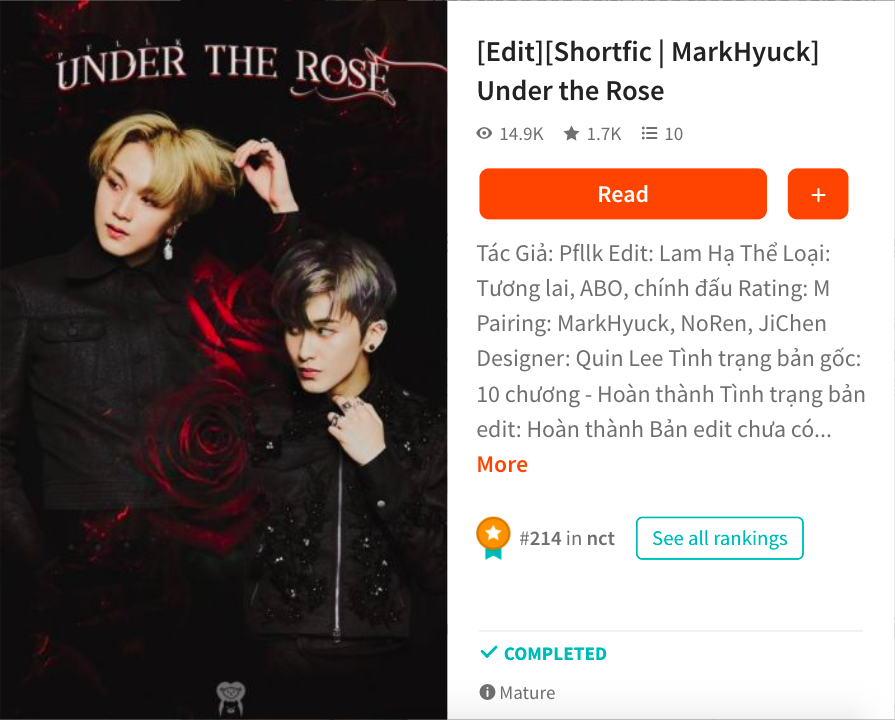Open See all rankings
This screenshot has height=720, width=895.
(x=720, y=538)
